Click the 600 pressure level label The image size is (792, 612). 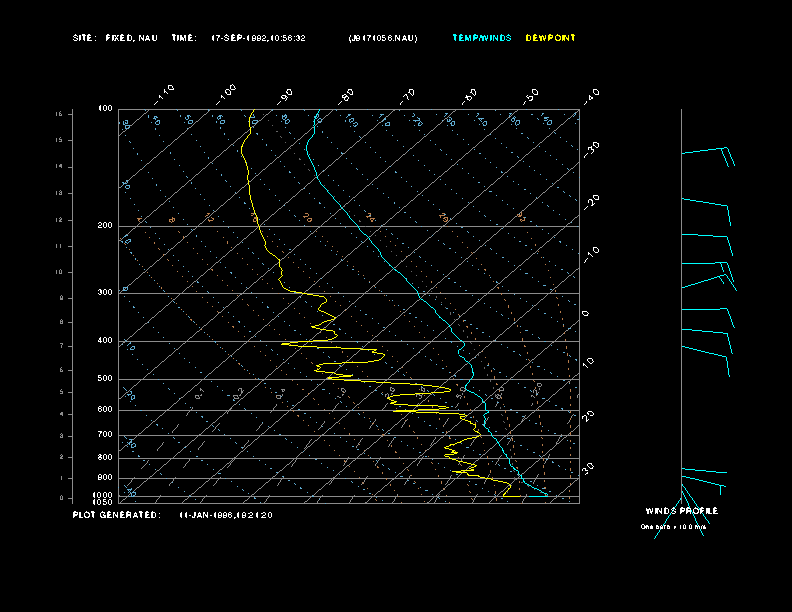(x=105, y=410)
